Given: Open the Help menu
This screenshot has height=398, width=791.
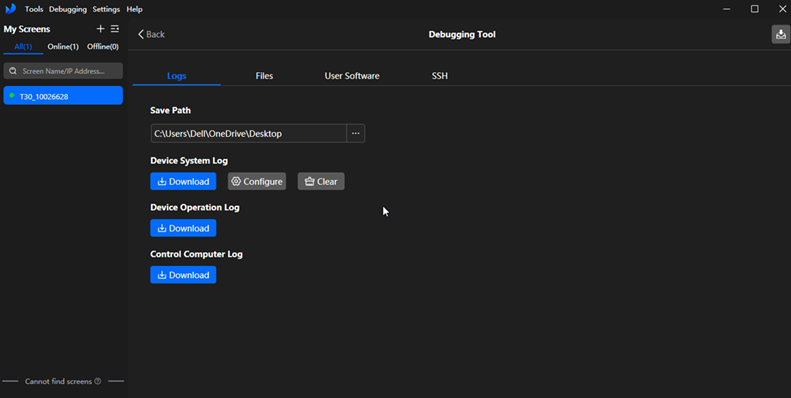Looking at the screenshot, I should 134,9.
